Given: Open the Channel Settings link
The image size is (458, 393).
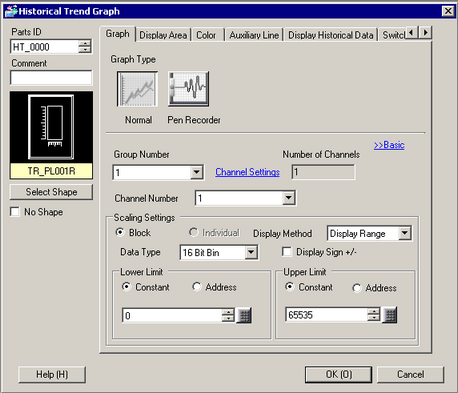Looking at the screenshot, I should 247,172.
